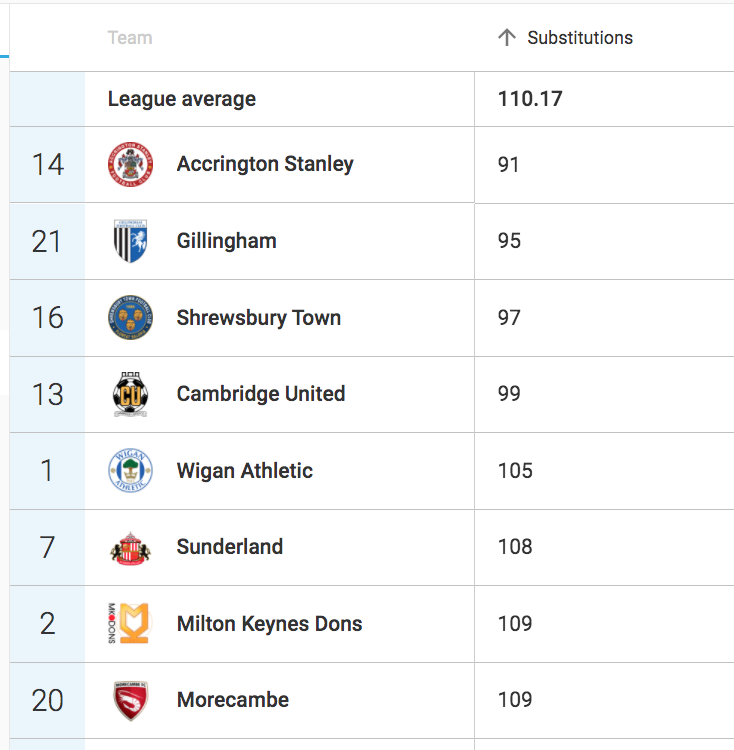Open the Accrington Stanley team link

pos(265,164)
